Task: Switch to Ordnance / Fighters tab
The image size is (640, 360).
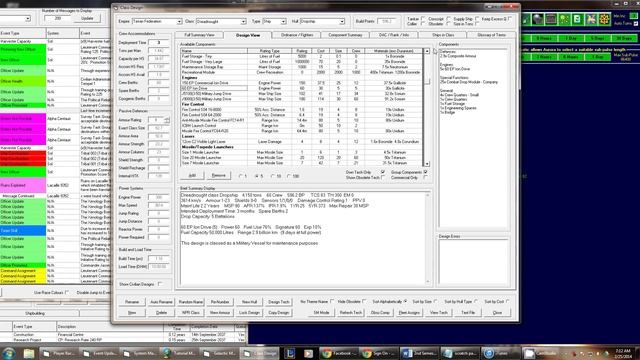Action: (297, 35)
